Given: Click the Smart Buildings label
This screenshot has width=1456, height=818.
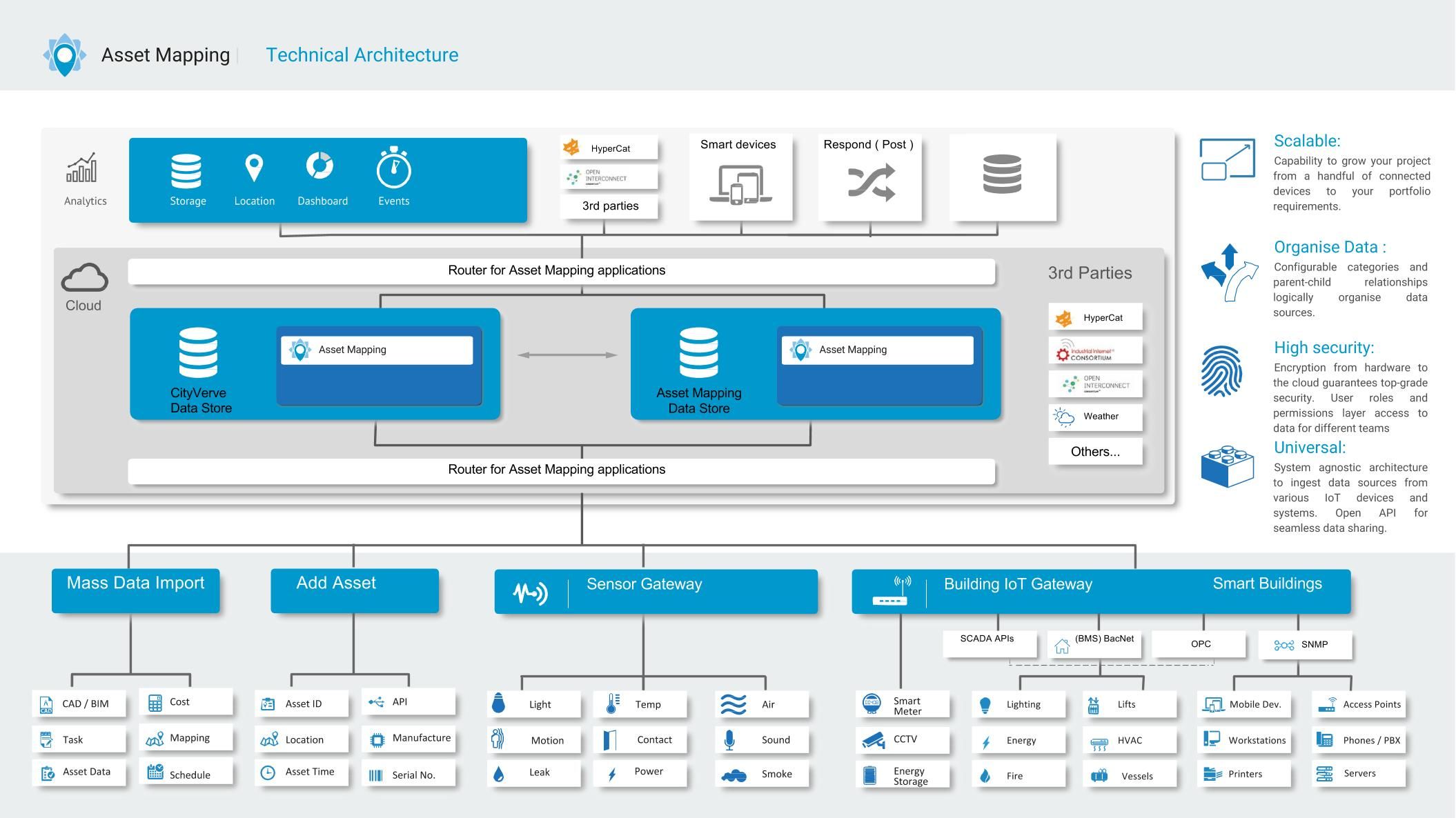Looking at the screenshot, I should (1267, 583).
